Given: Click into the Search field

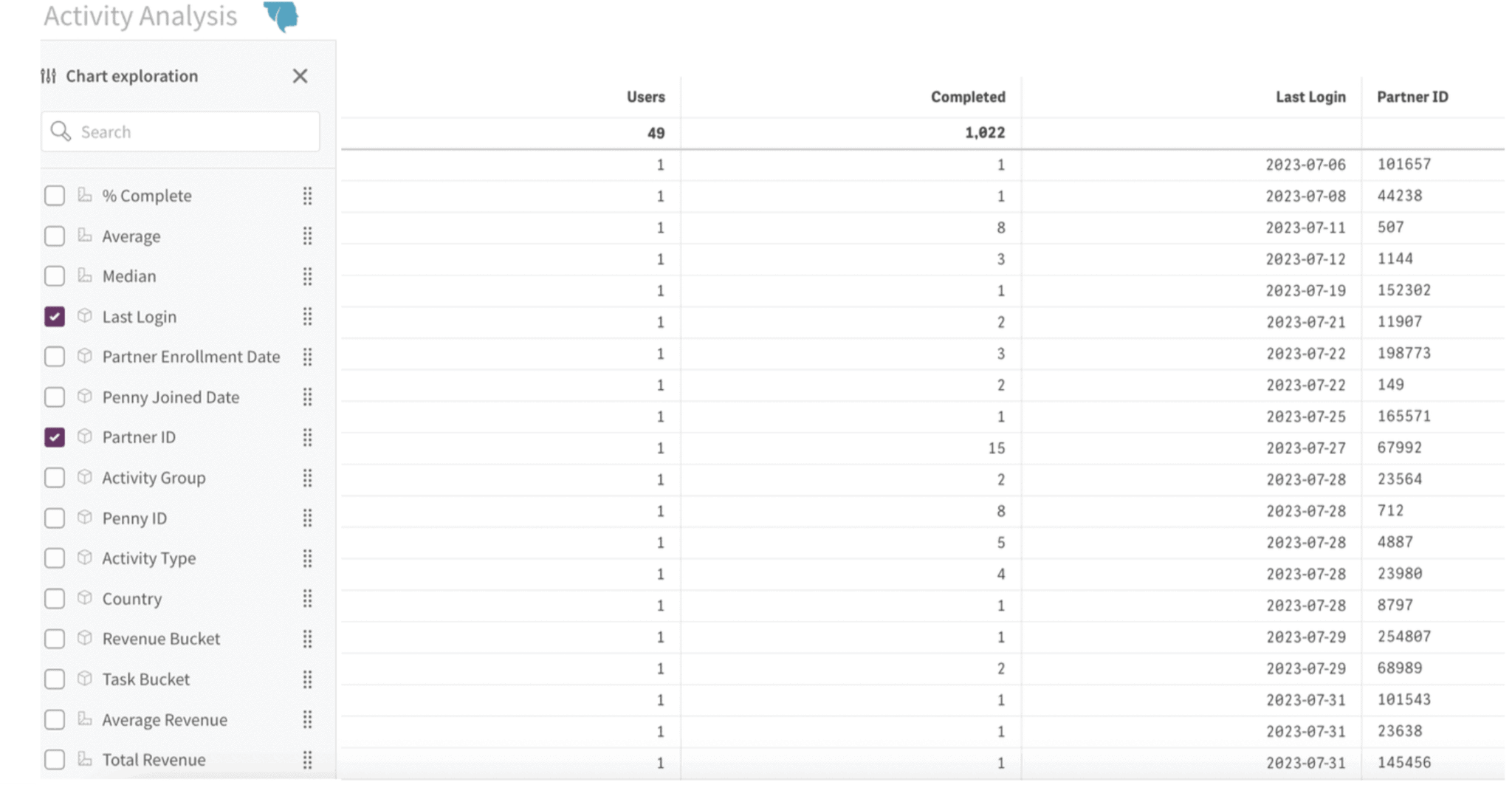Looking at the screenshot, I should pyautogui.click(x=181, y=131).
